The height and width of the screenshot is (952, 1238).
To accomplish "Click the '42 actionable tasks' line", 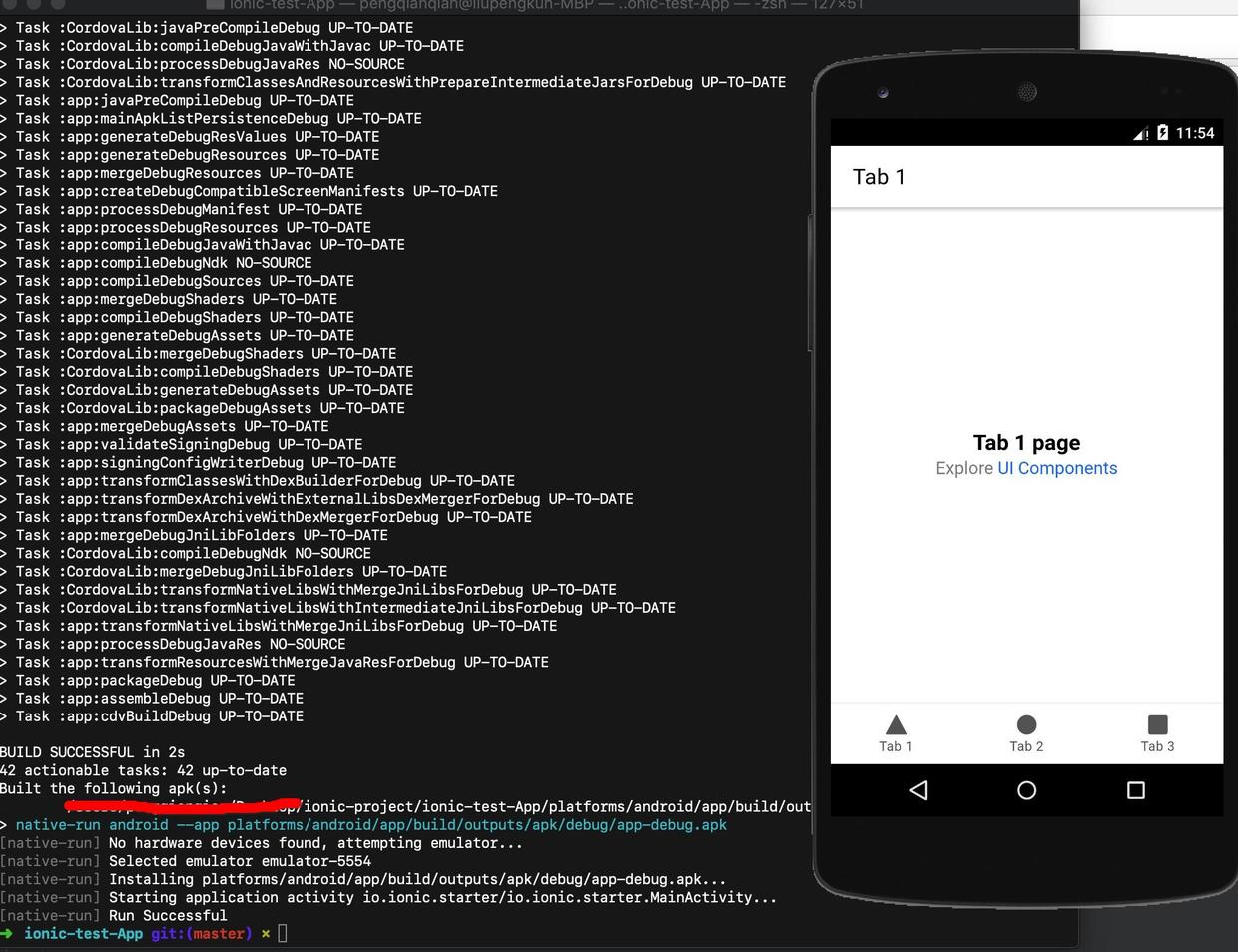I will [143, 770].
